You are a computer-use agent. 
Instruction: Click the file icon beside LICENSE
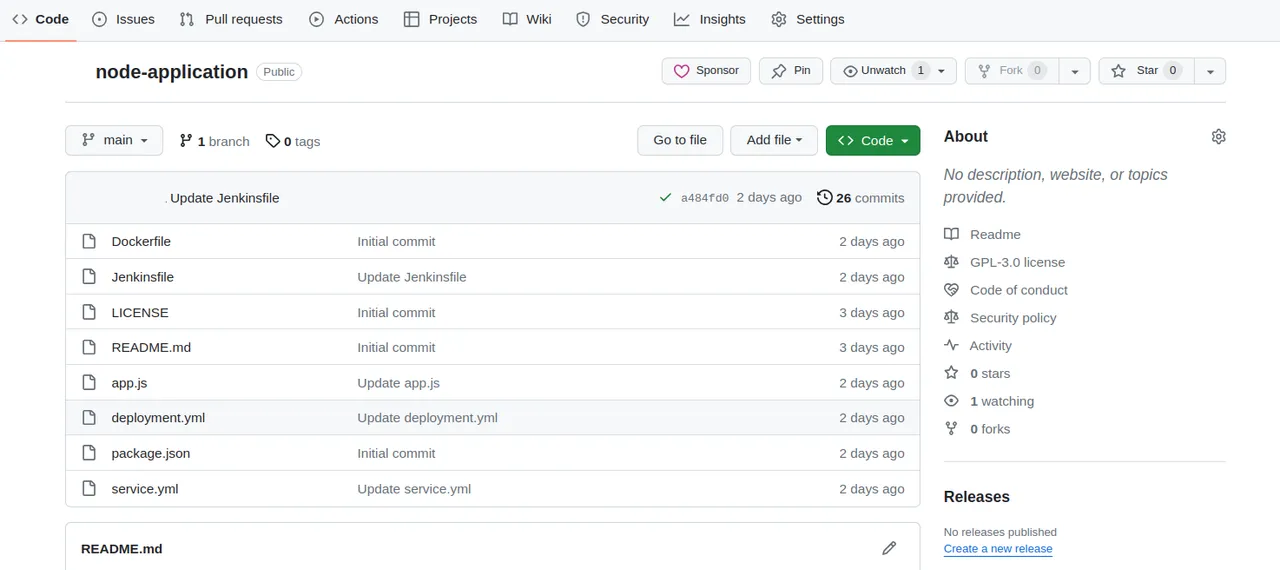click(90, 312)
